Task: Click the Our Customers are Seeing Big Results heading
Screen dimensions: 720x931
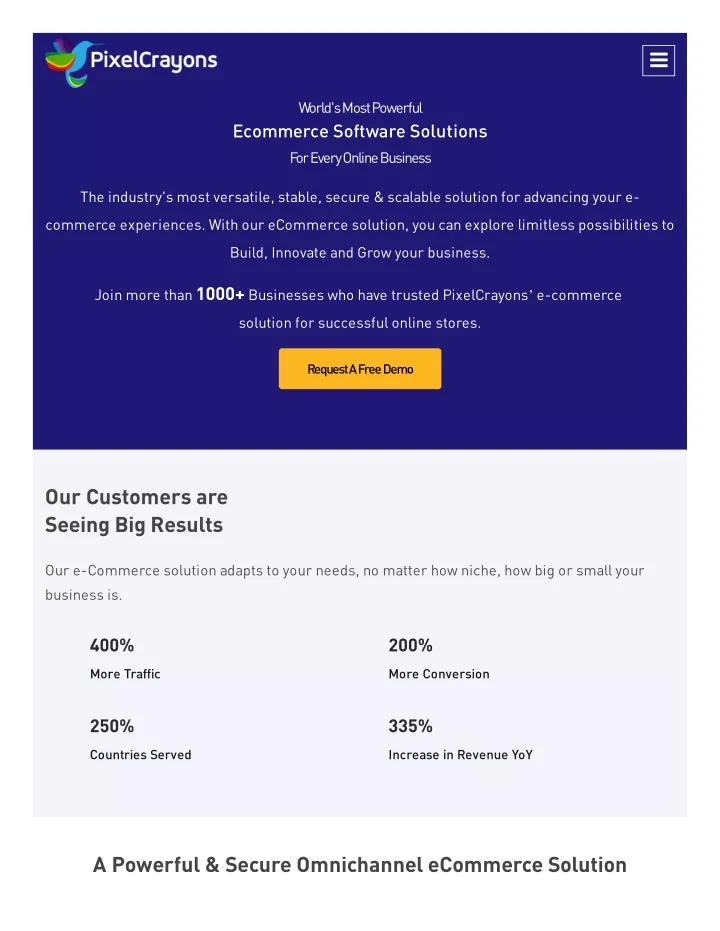Action: [137, 511]
